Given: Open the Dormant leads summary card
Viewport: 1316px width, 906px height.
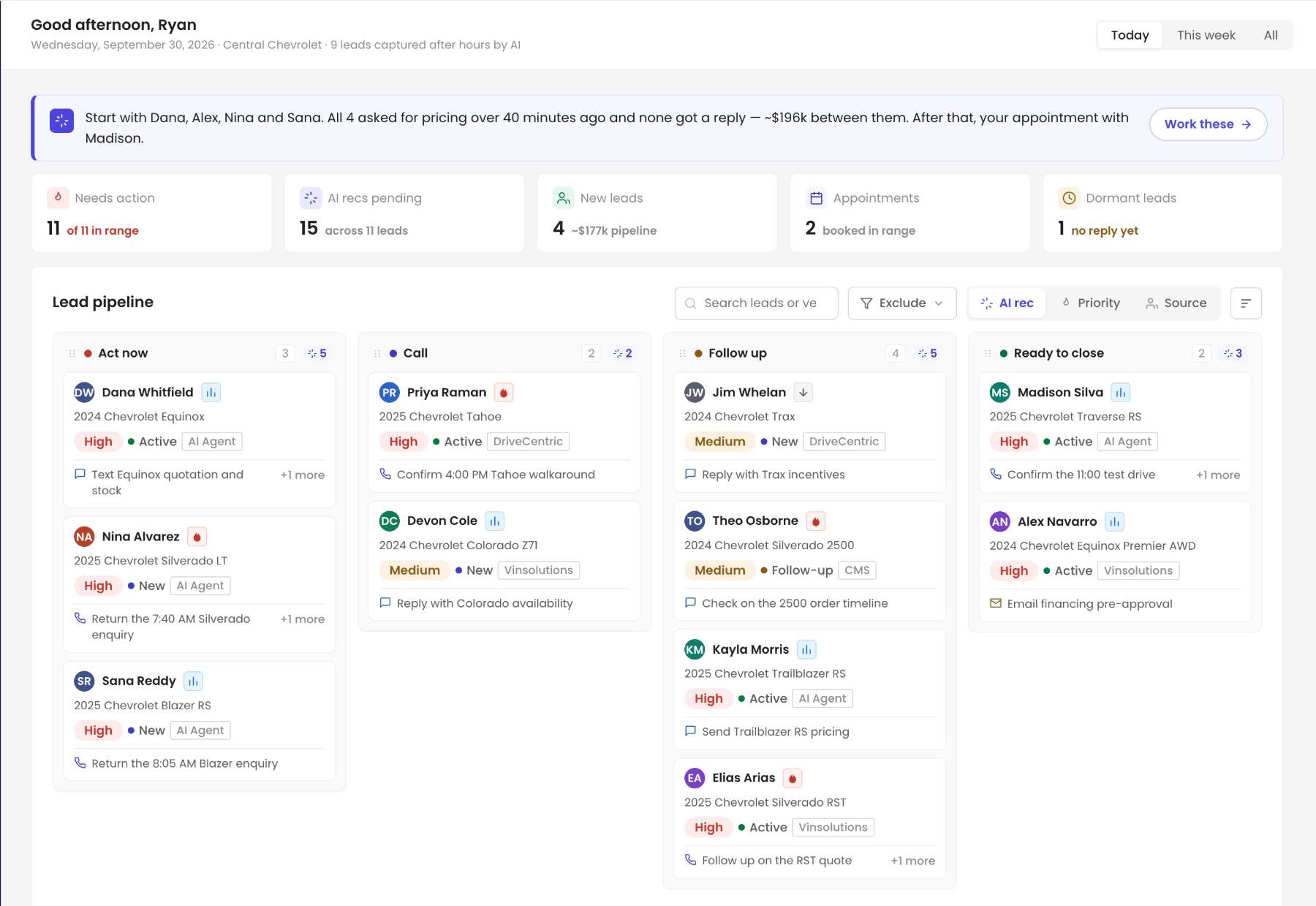Looking at the screenshot, I should [1162, 213].
